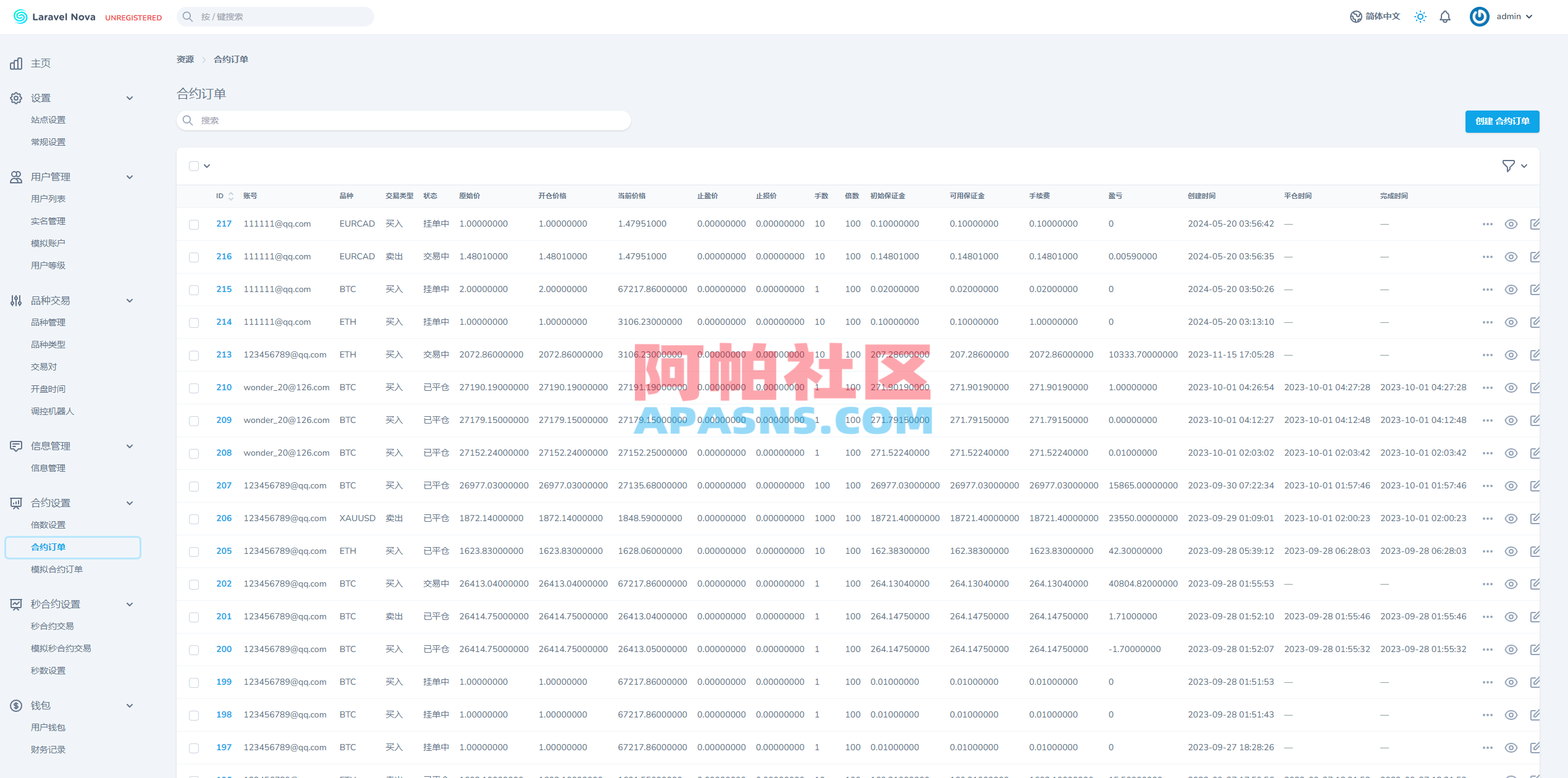Toggle the light/dark theme sun icon
Screen dimensions: 1568x778
[x=1420, y=17]
